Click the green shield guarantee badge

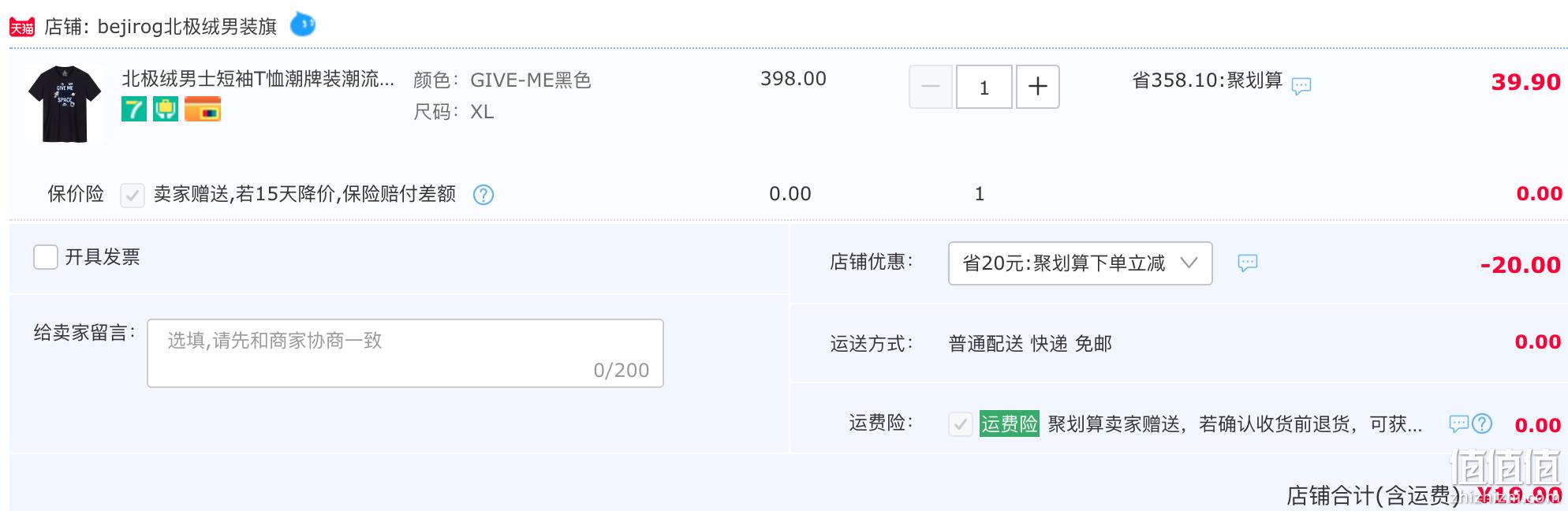pyautogui.click(x=166, y=109)
